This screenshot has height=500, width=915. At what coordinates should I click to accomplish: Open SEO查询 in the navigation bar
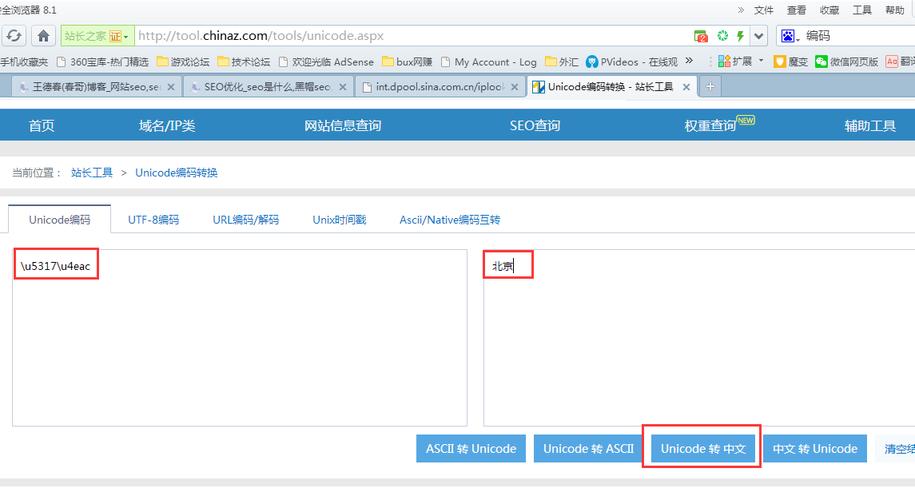pyautogui.click(x=535, y=125)
